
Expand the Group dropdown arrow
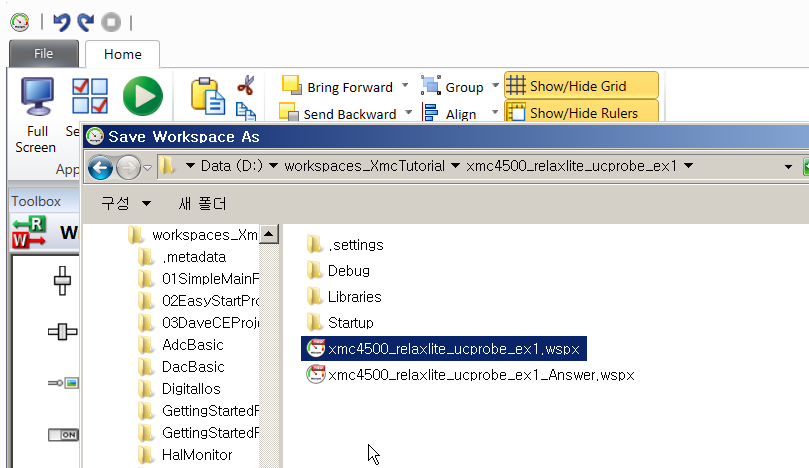495,85
